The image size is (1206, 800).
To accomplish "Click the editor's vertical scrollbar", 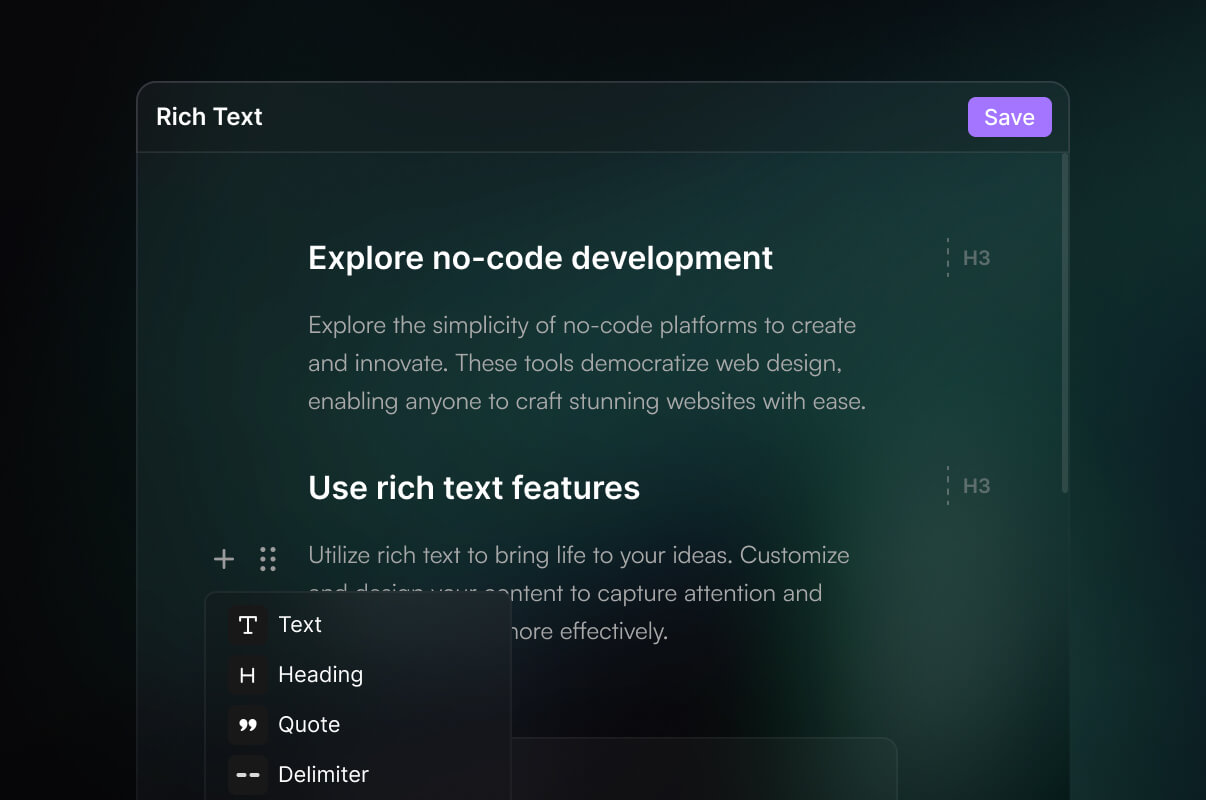I will point(1065,323).
